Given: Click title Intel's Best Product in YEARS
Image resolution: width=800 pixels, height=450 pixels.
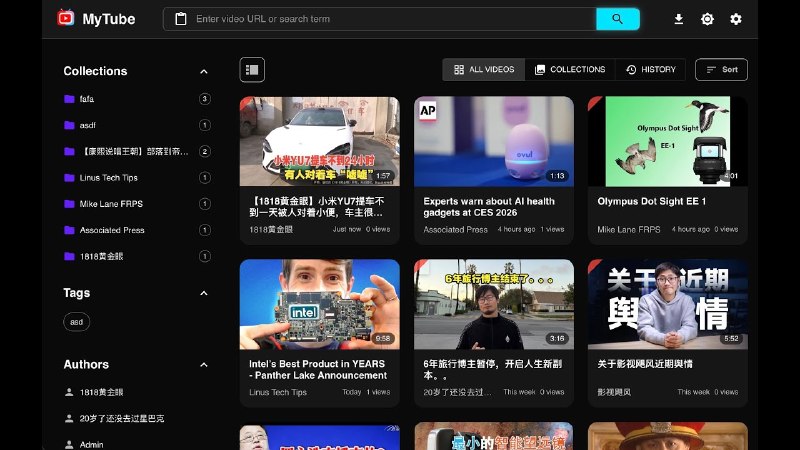Looking at the screenshot, I should (x=318, y=369).
